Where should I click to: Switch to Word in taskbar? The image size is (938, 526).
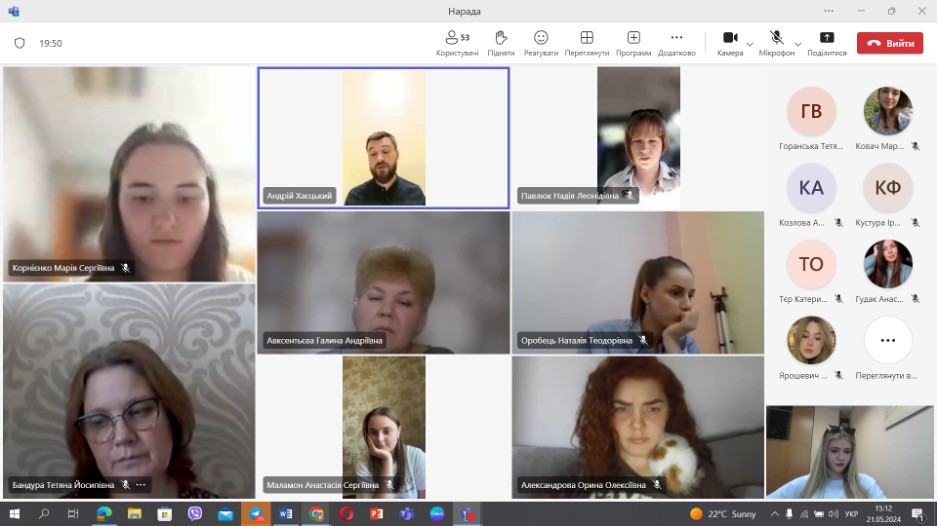point(286,514)
